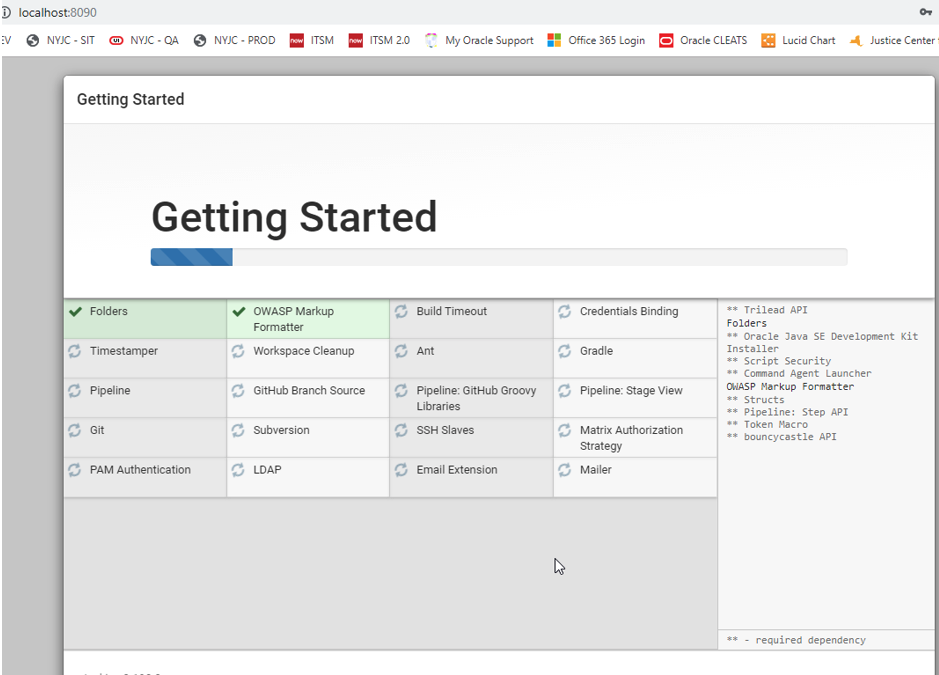Click the Mailer plugin sync icon
Screen dimensions: 939x675
564,470
